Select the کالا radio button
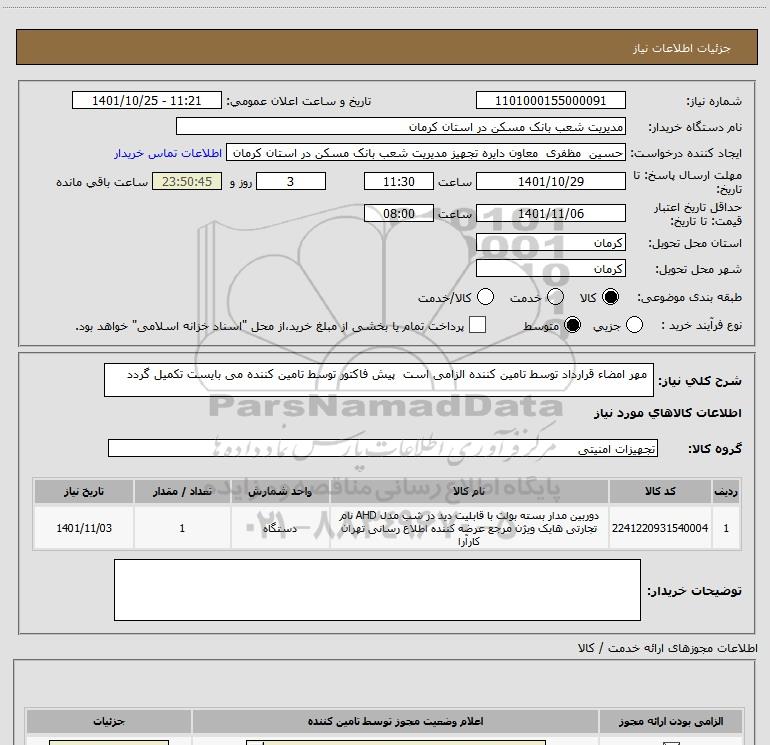The image size is (770, 745). 610,297
